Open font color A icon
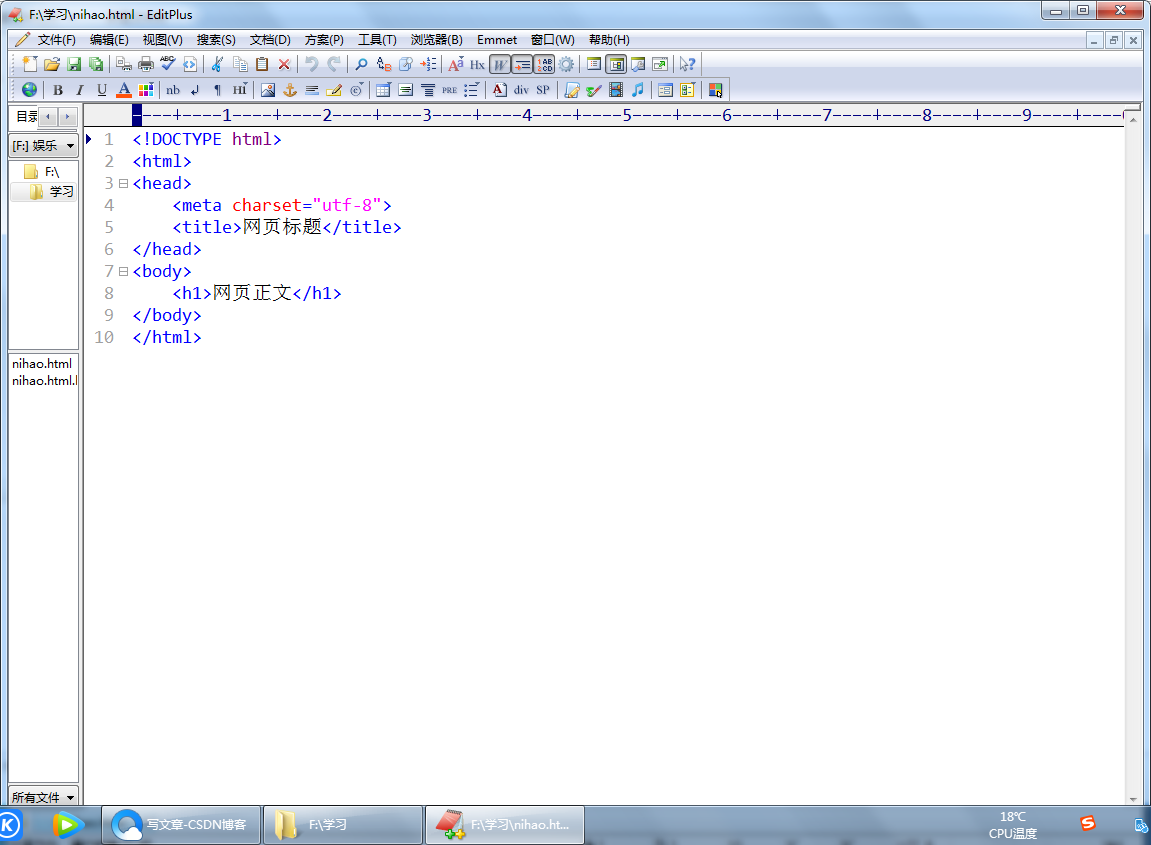 click(x=124, y=90)
